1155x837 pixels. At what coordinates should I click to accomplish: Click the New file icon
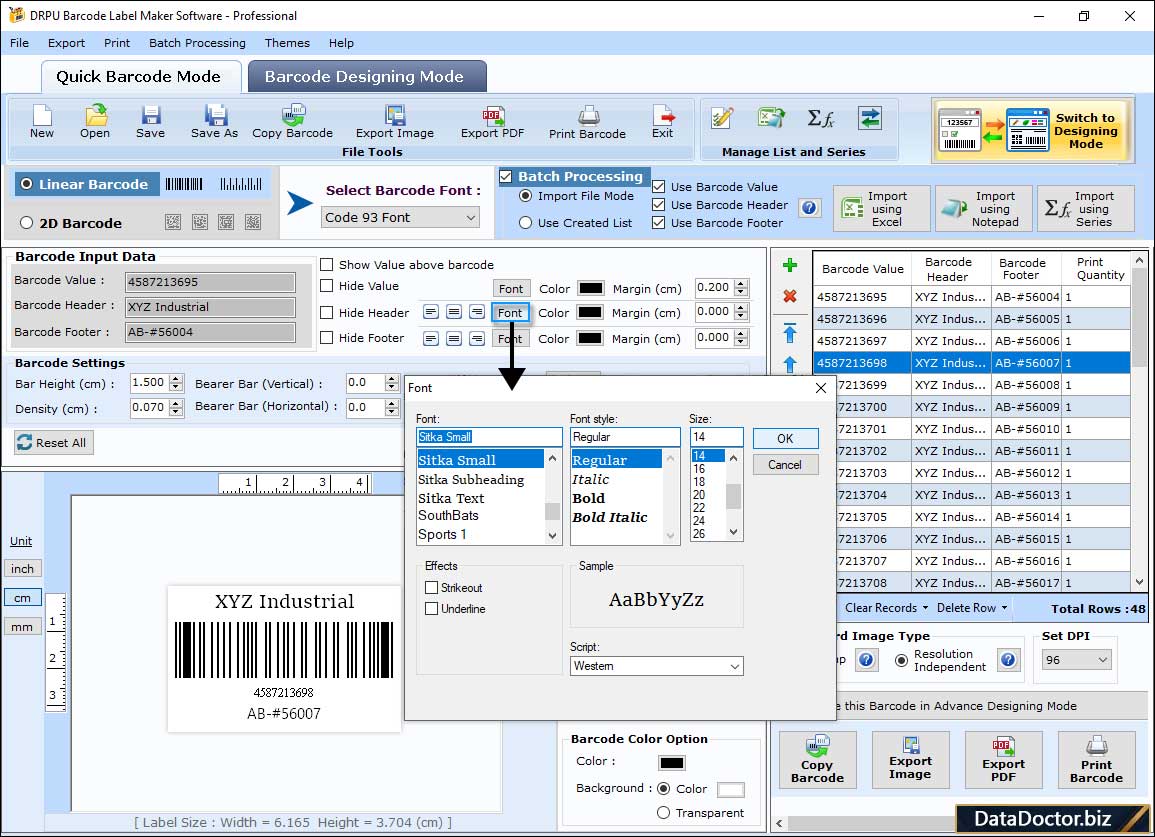pos(42,122)
